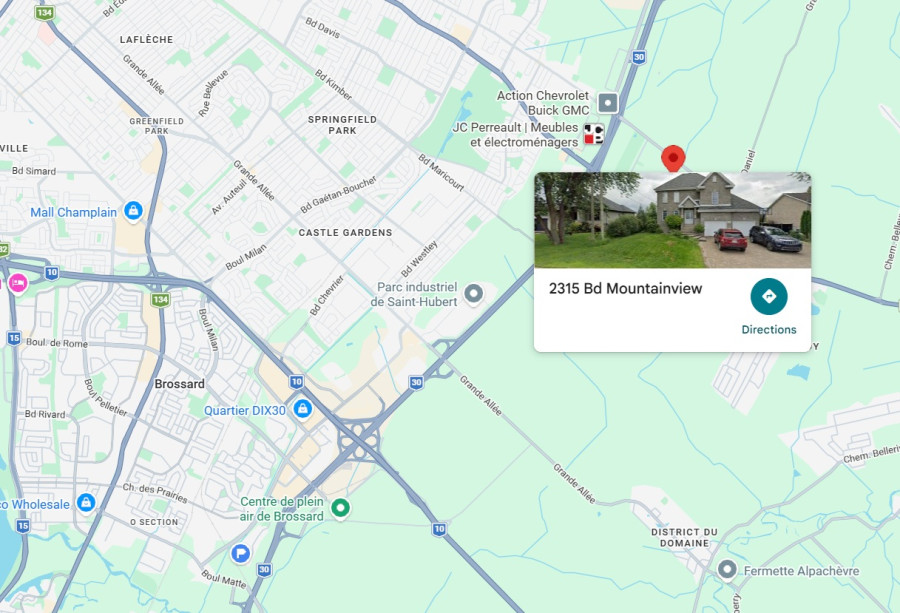Open Directions with the teal arrow icon

pos(769,297)
